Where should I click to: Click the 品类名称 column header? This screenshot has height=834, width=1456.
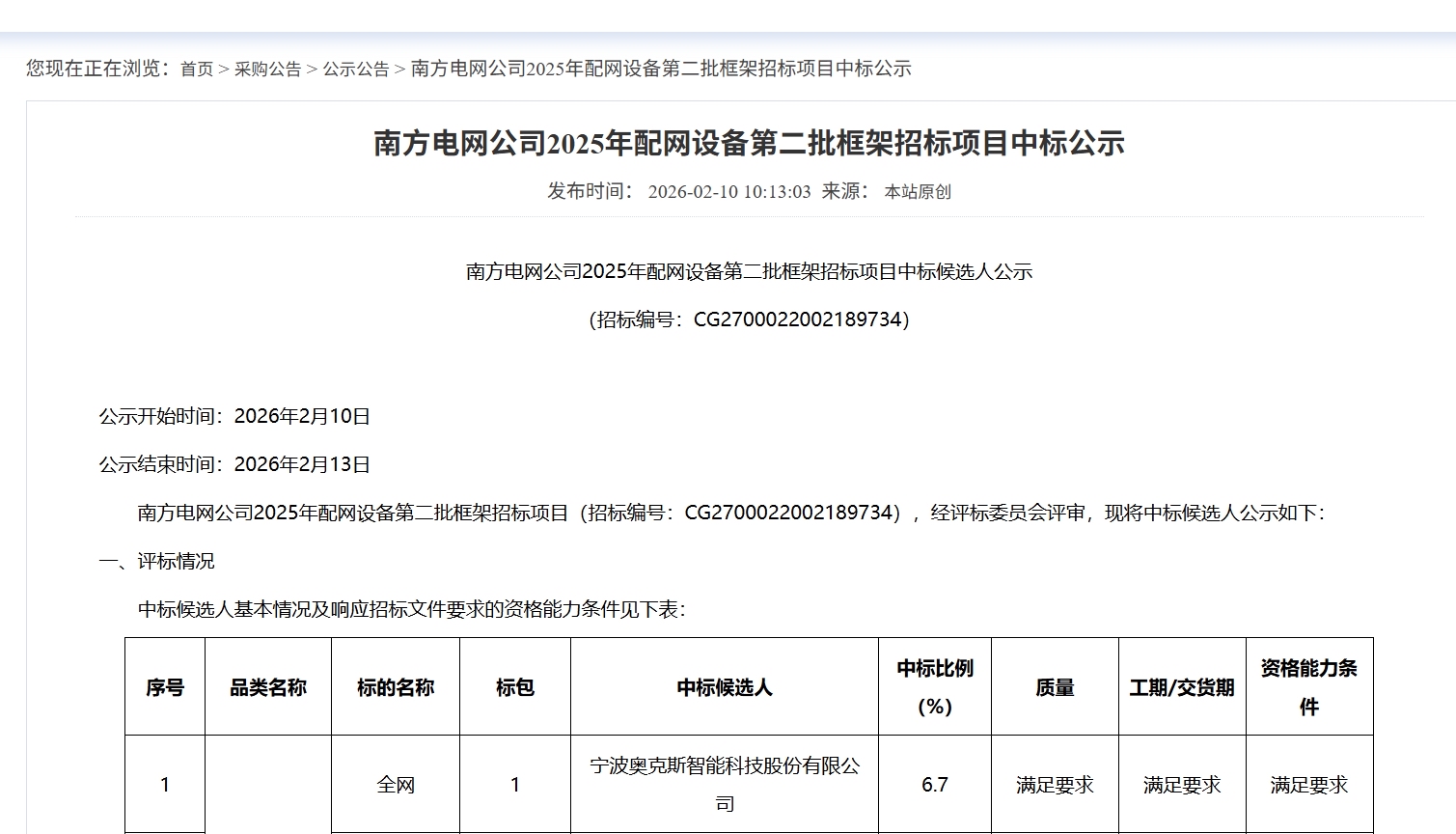pos(268,687)
